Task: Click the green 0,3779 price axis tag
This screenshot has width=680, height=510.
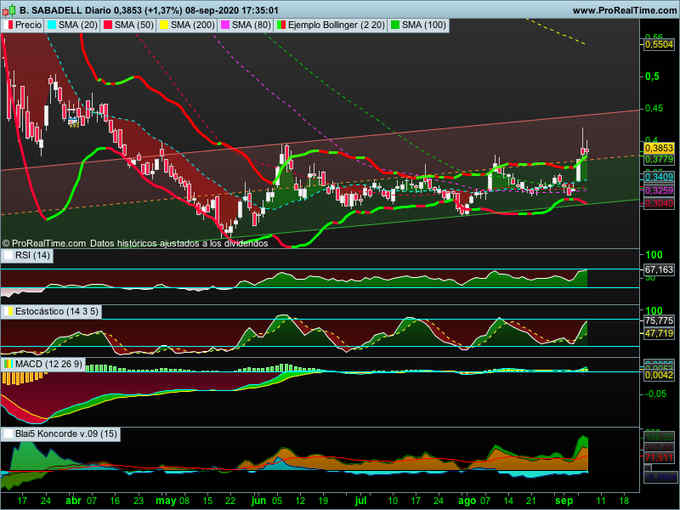Action: coord(658,159)
